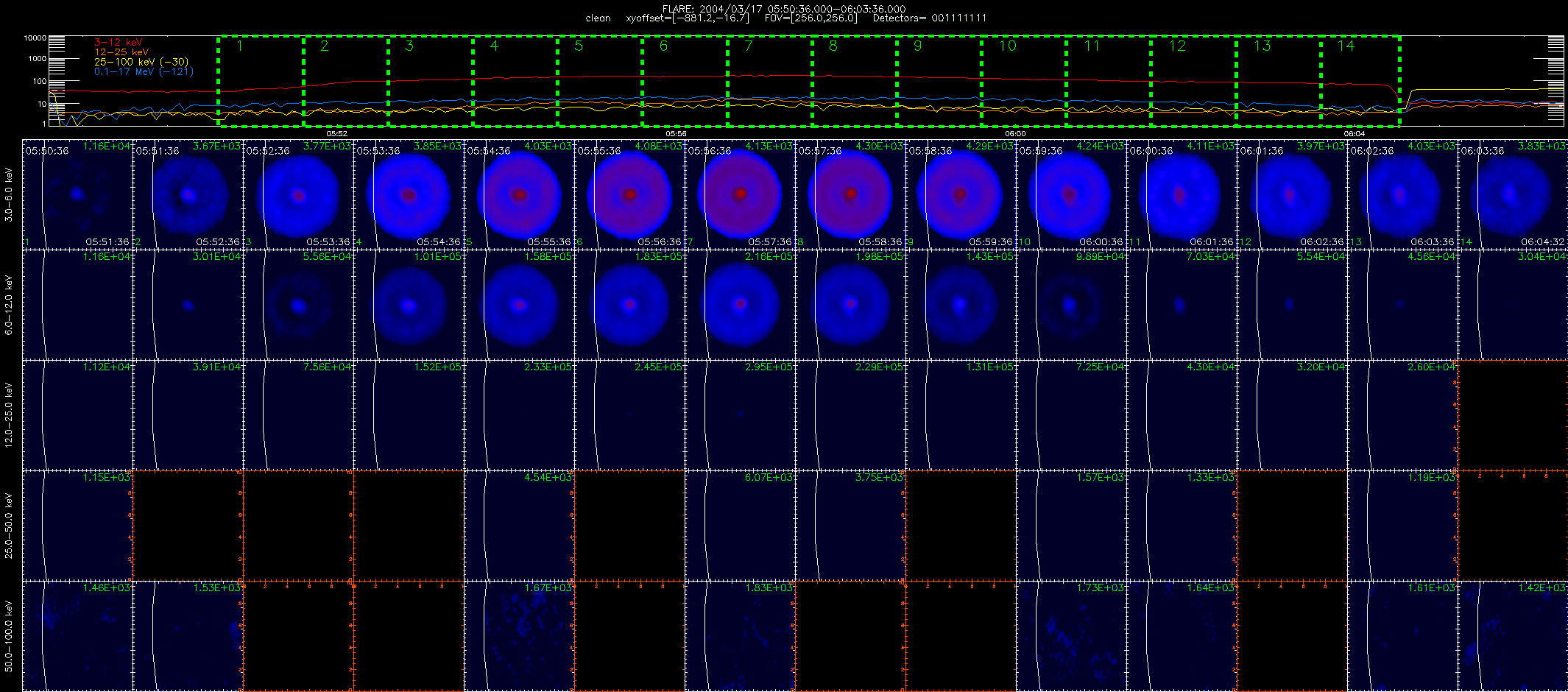Click the 6.0-12.0 keV row label

(9, 305)
